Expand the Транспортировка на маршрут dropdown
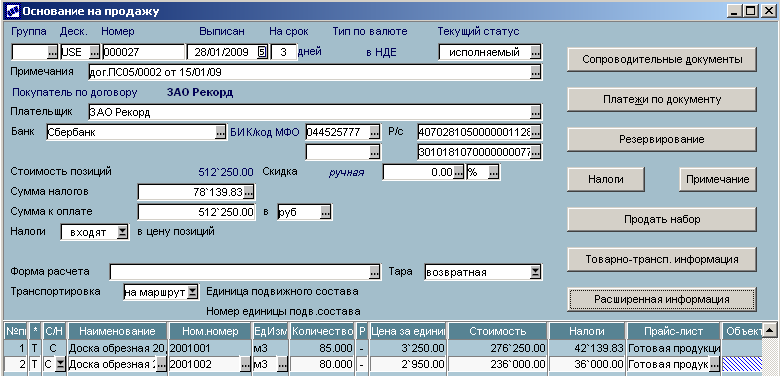The image size is (780, 376). click(193, 292)
